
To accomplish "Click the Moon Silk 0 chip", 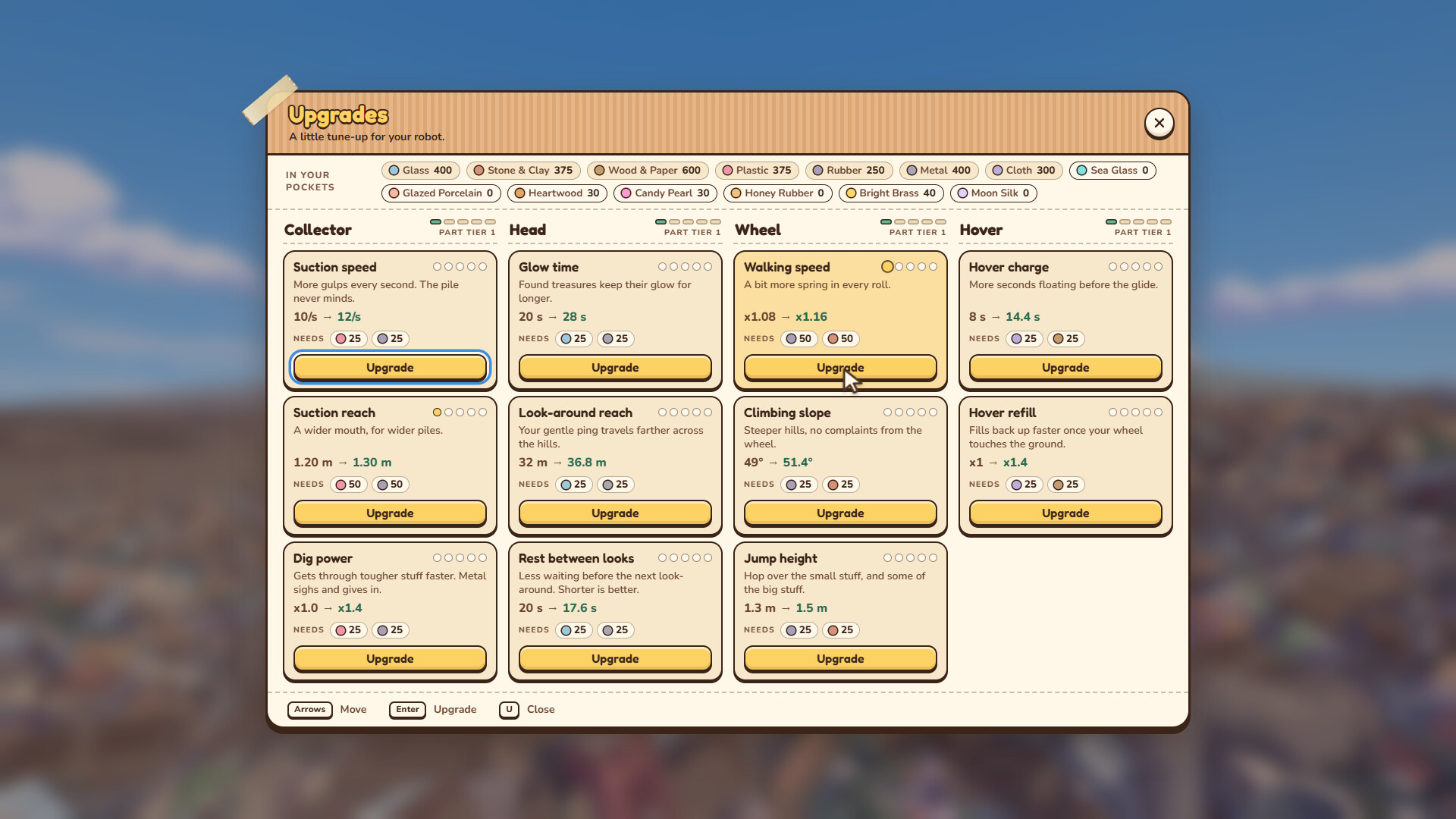I will point(993,193).
